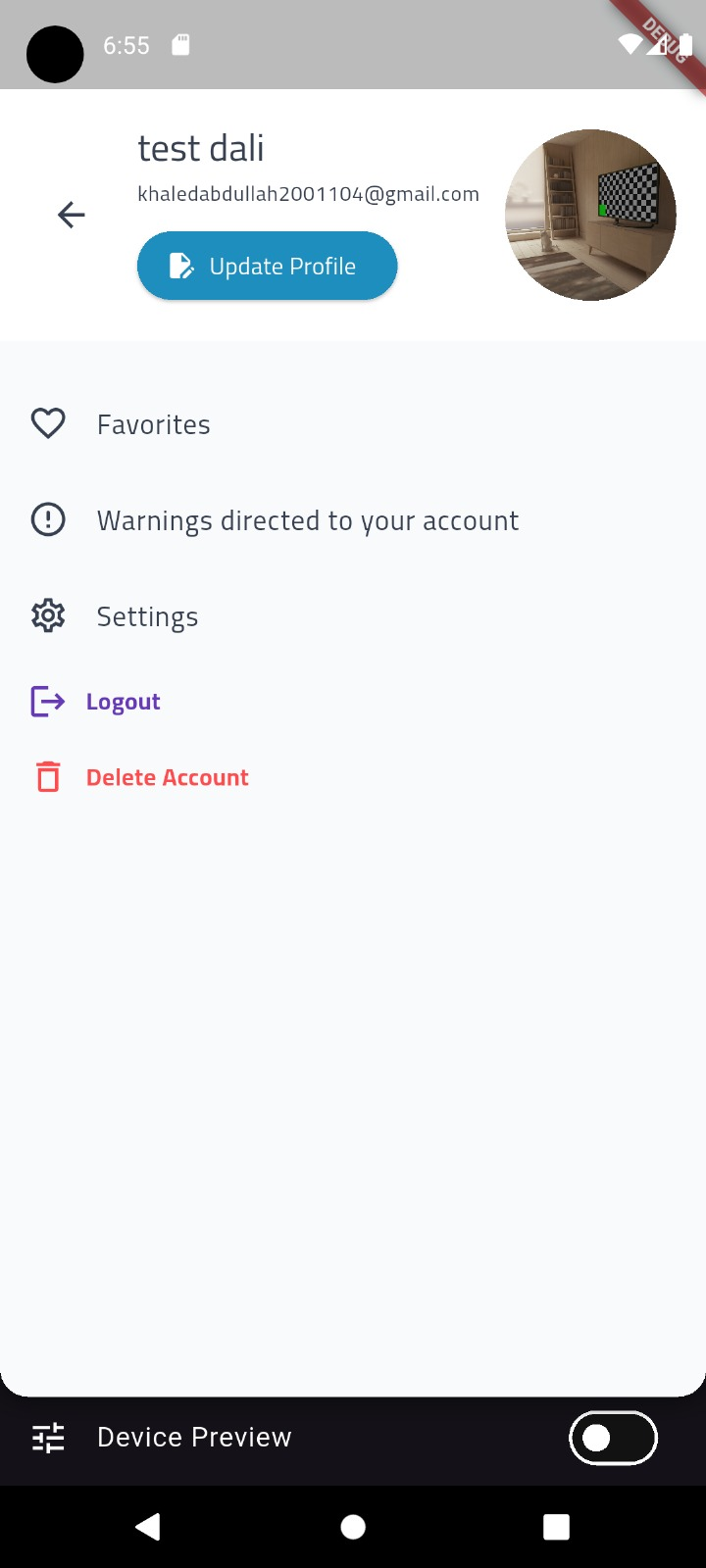Click the Device Preview label

click(x=194, y=1438)
